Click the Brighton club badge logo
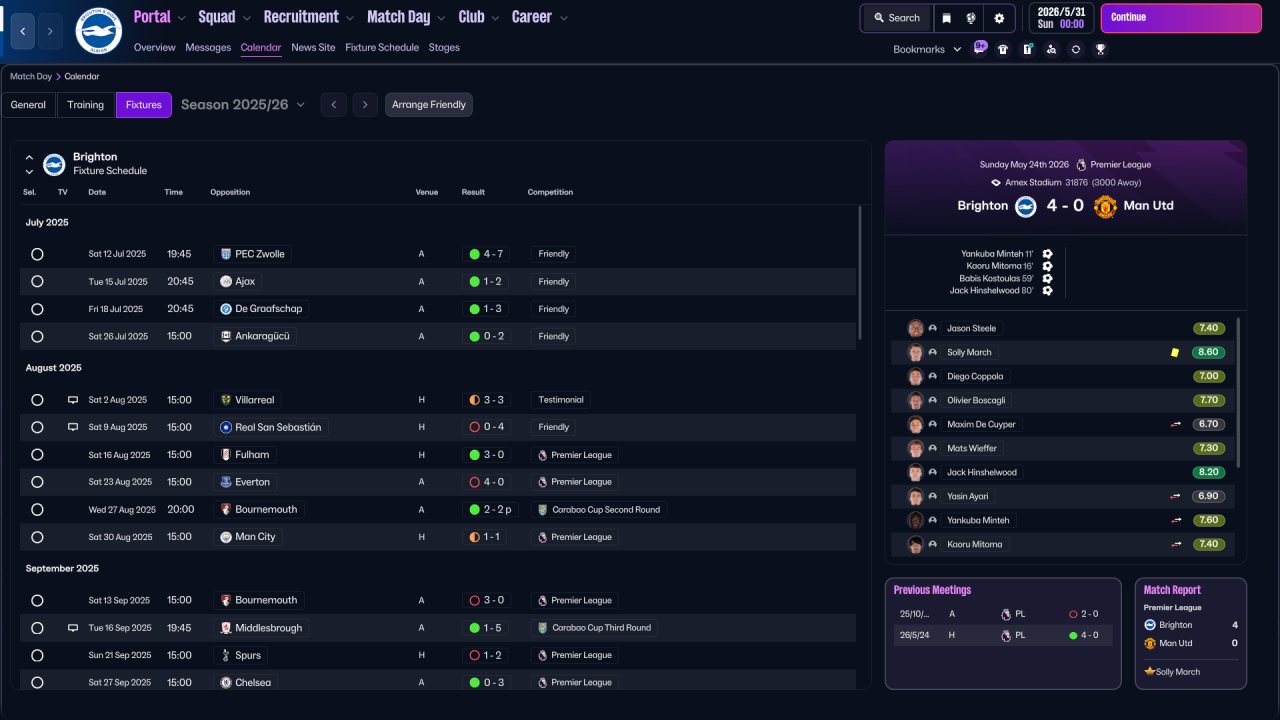 tap(98, 31)
